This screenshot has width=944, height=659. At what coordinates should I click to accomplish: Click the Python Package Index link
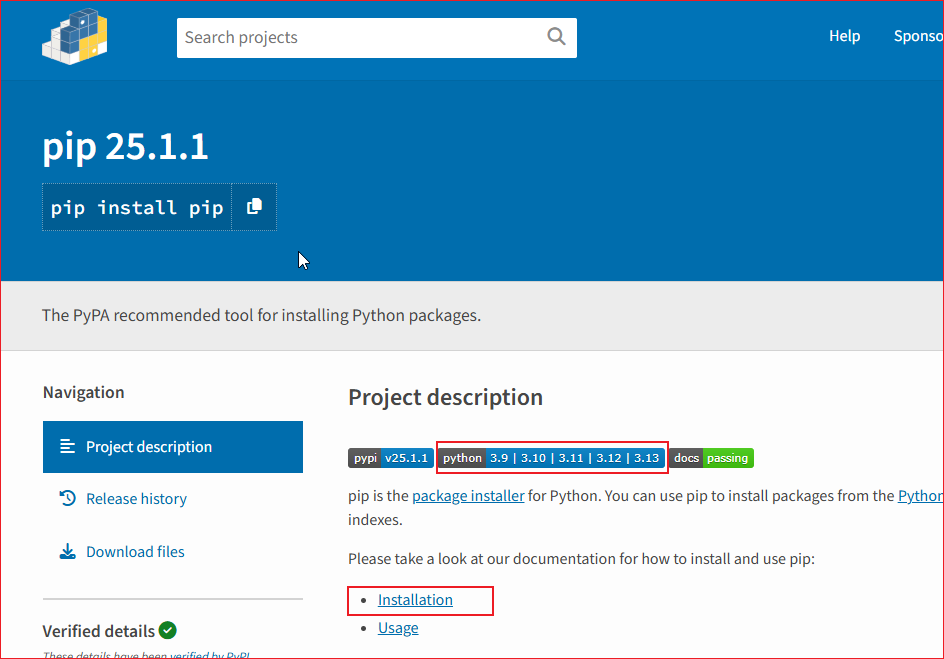920,496
